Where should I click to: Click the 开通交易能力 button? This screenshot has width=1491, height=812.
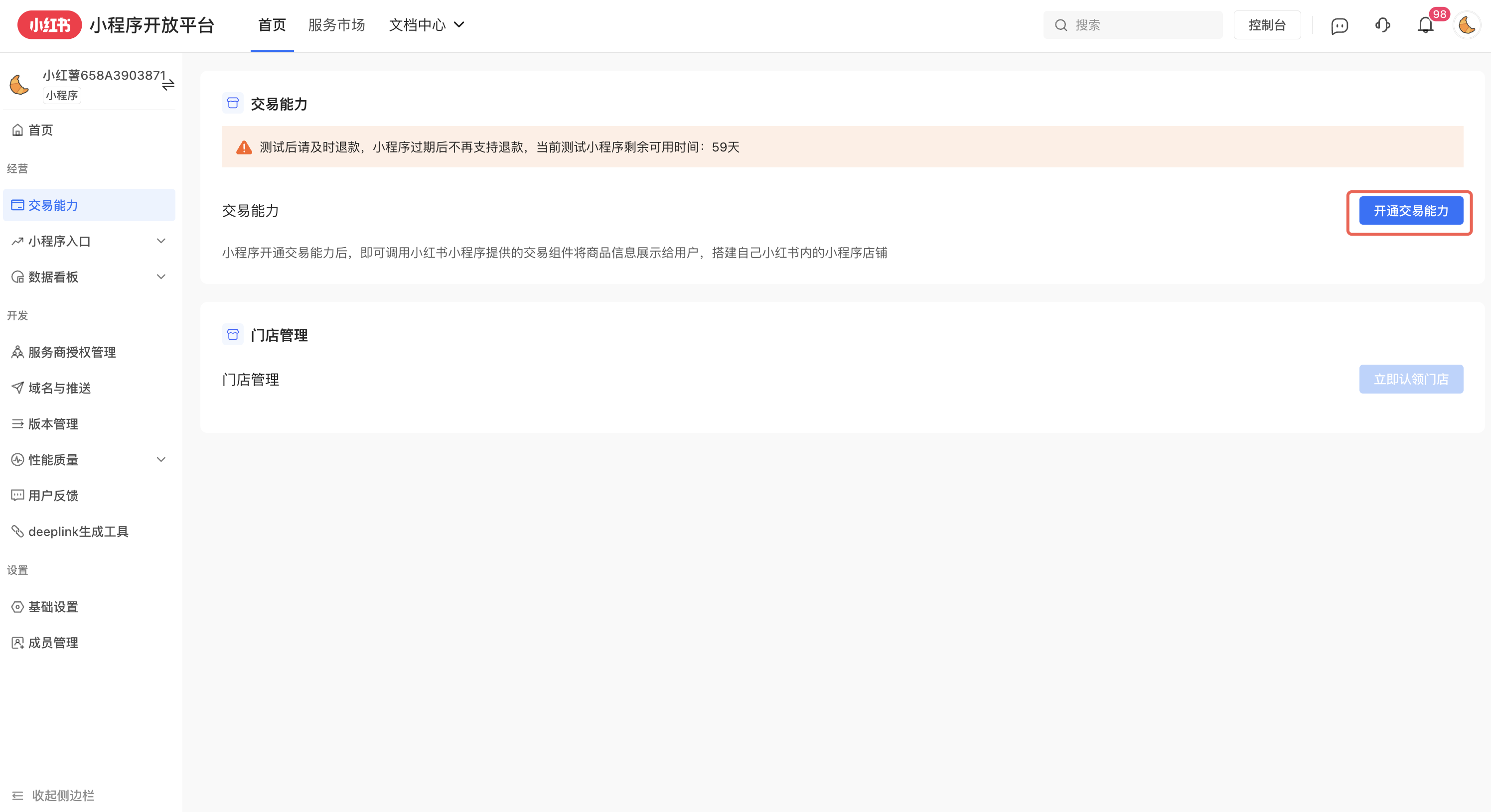coord(1411,211)
